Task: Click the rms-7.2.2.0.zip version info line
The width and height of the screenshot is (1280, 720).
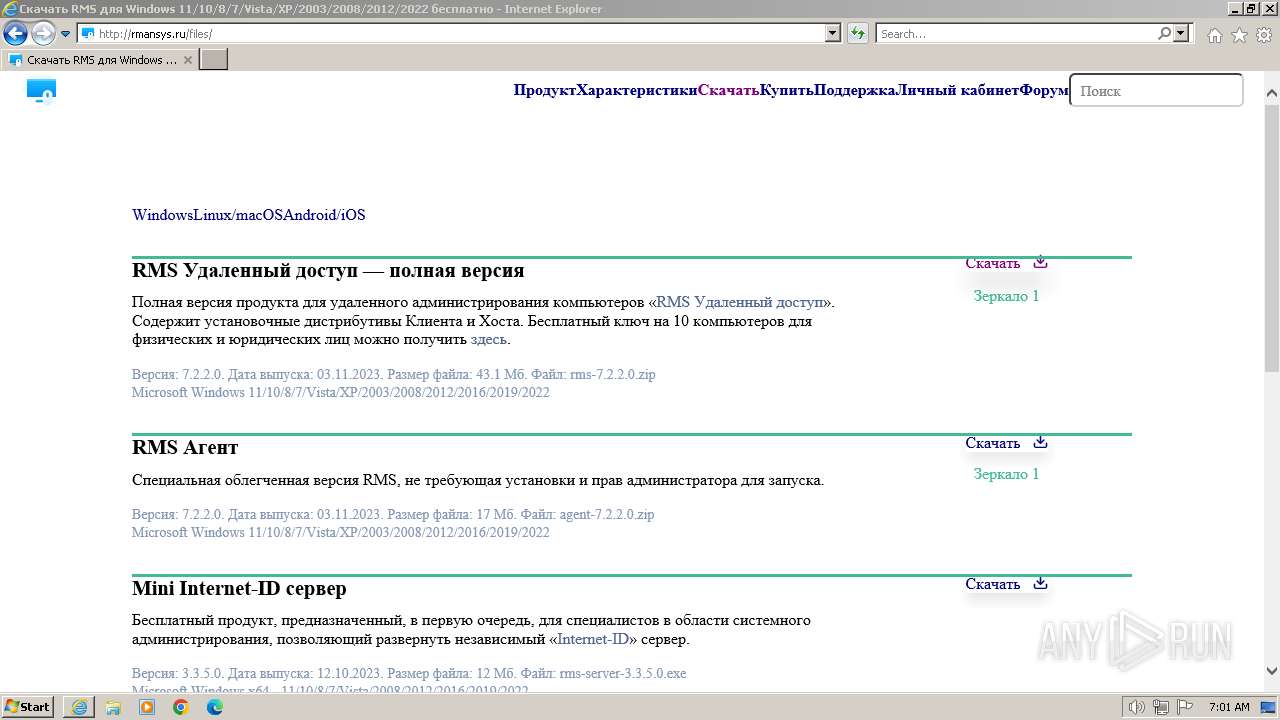Action: (394, 374)
